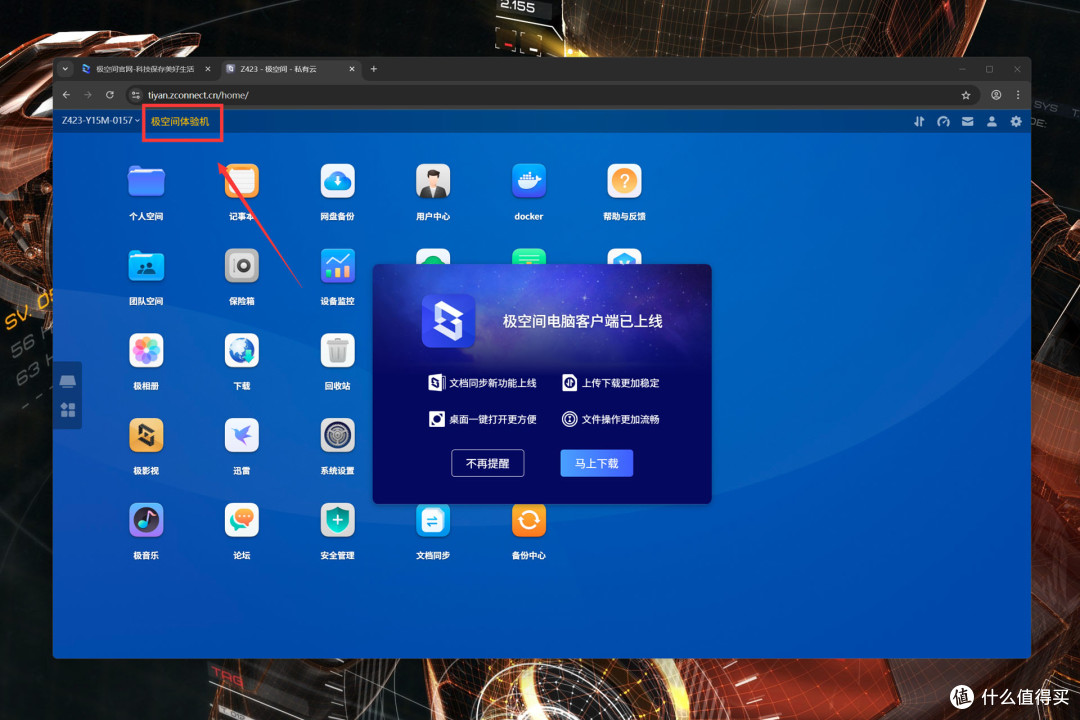
Task: Open the 个人空间 folder app
Action: click(x=146, y=181)
